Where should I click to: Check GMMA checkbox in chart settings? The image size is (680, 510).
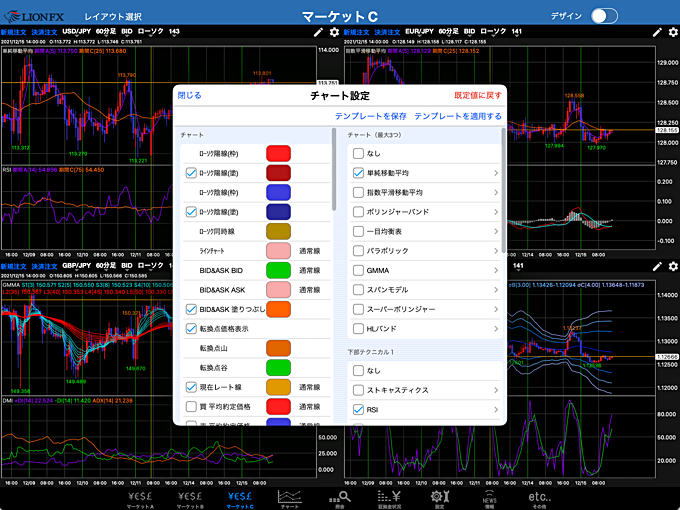tap(358, 270)
